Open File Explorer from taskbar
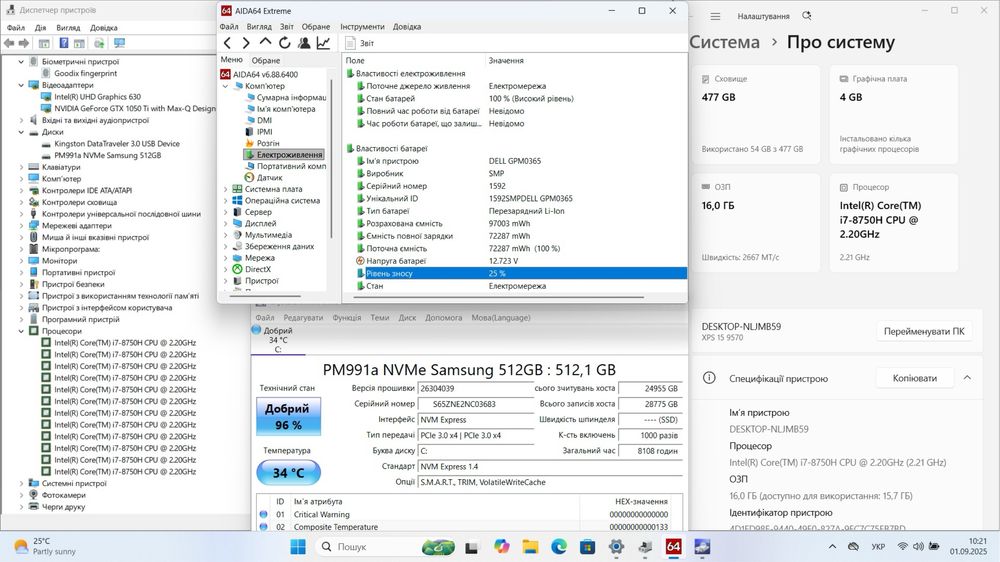The image size is (1000, 562). (530, 547)
